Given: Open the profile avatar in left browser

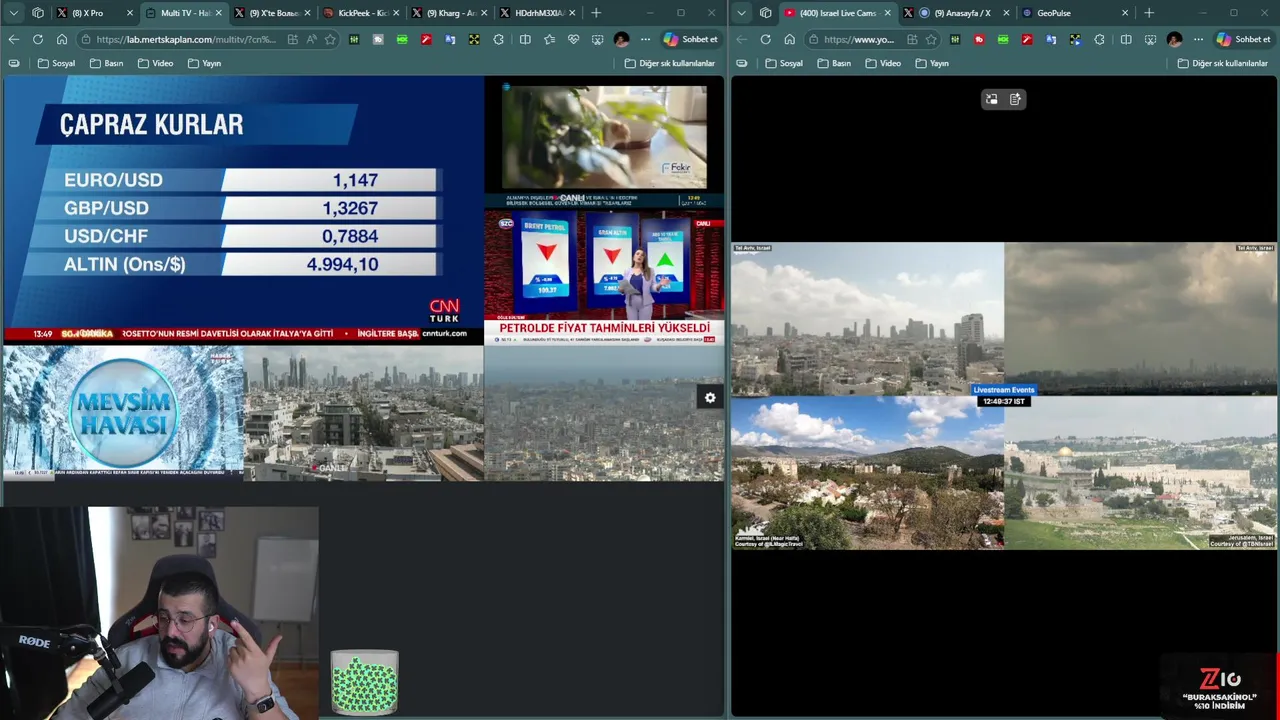Looking at the screenshot, I should 621,39.
